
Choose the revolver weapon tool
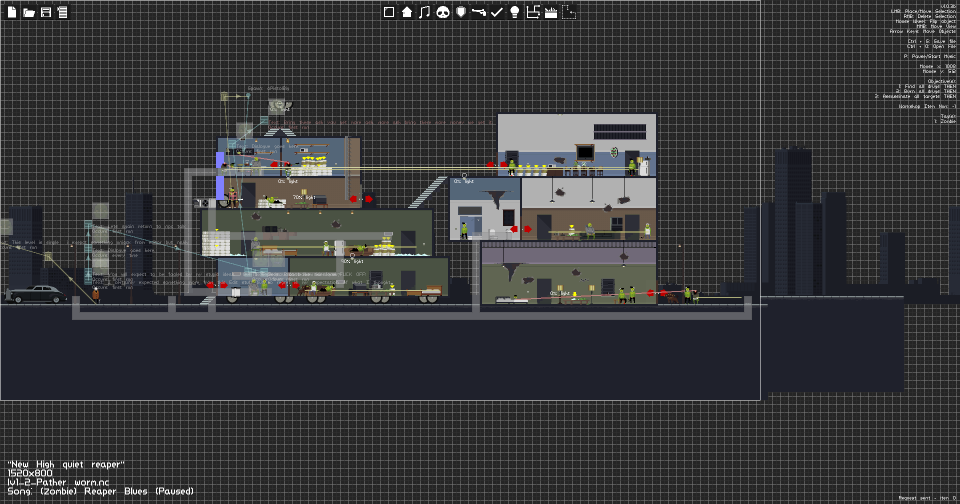pyautogui.click(x=479, y=12)
